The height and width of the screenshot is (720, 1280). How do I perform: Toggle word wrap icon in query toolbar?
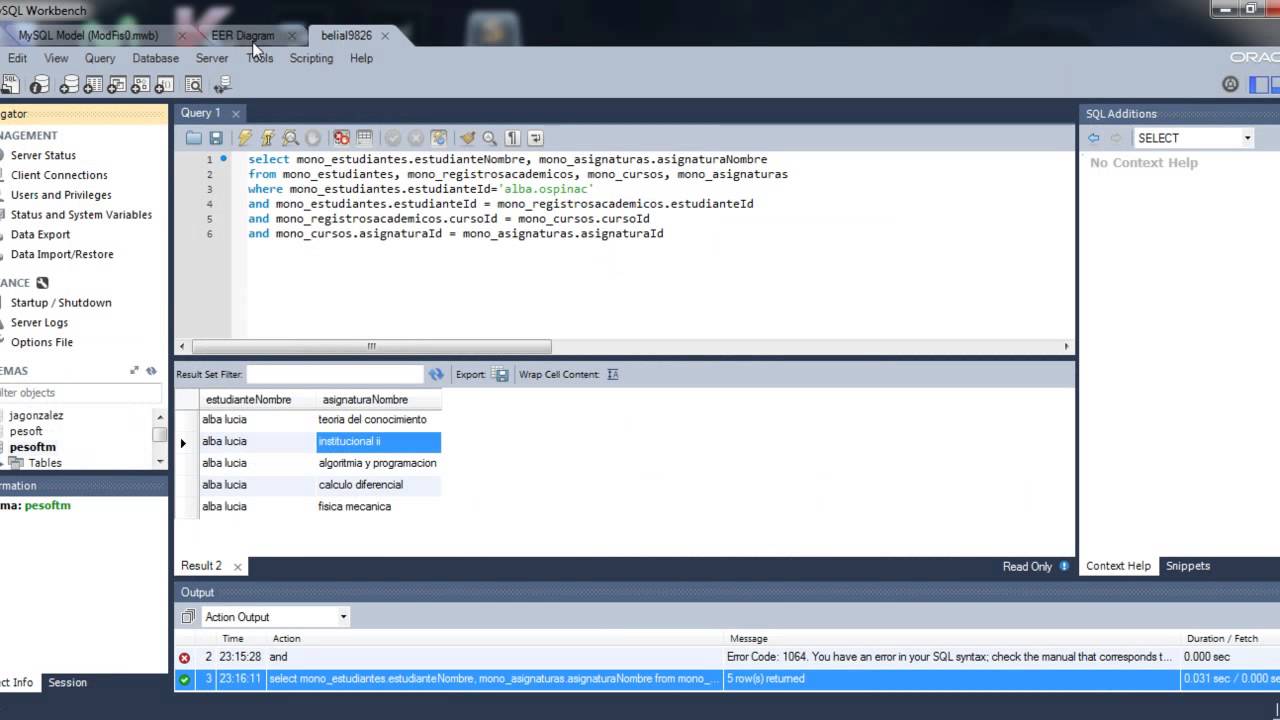(x=535, y=138)
